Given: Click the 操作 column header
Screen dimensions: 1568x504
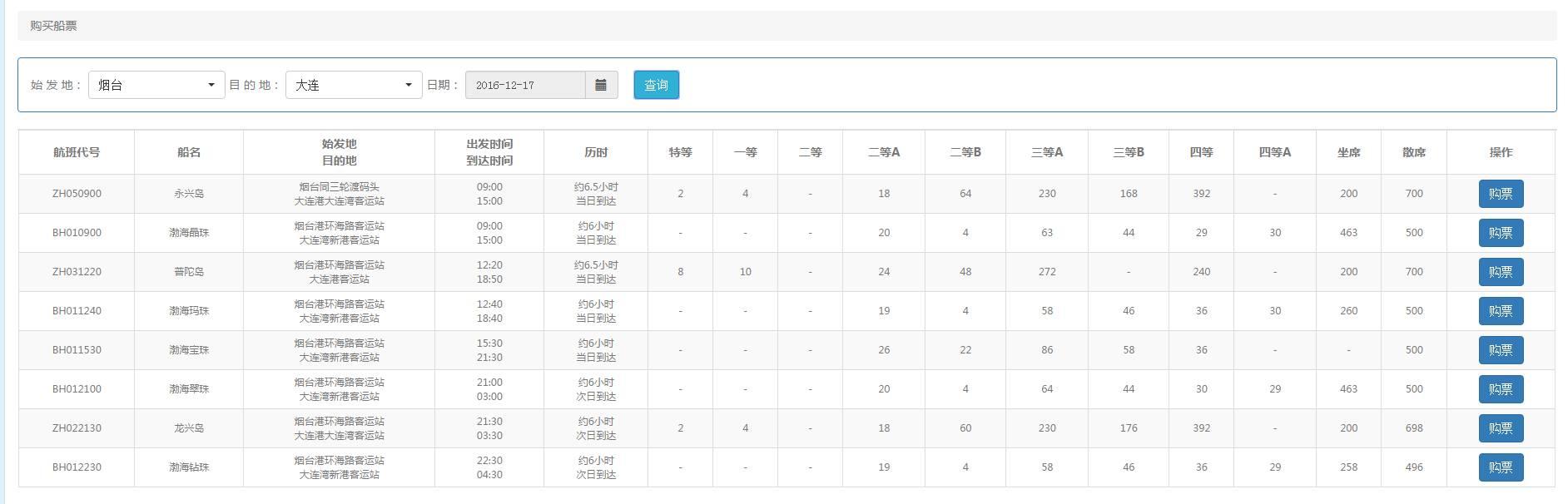Looking at the screenshot, I should 1501,152.
